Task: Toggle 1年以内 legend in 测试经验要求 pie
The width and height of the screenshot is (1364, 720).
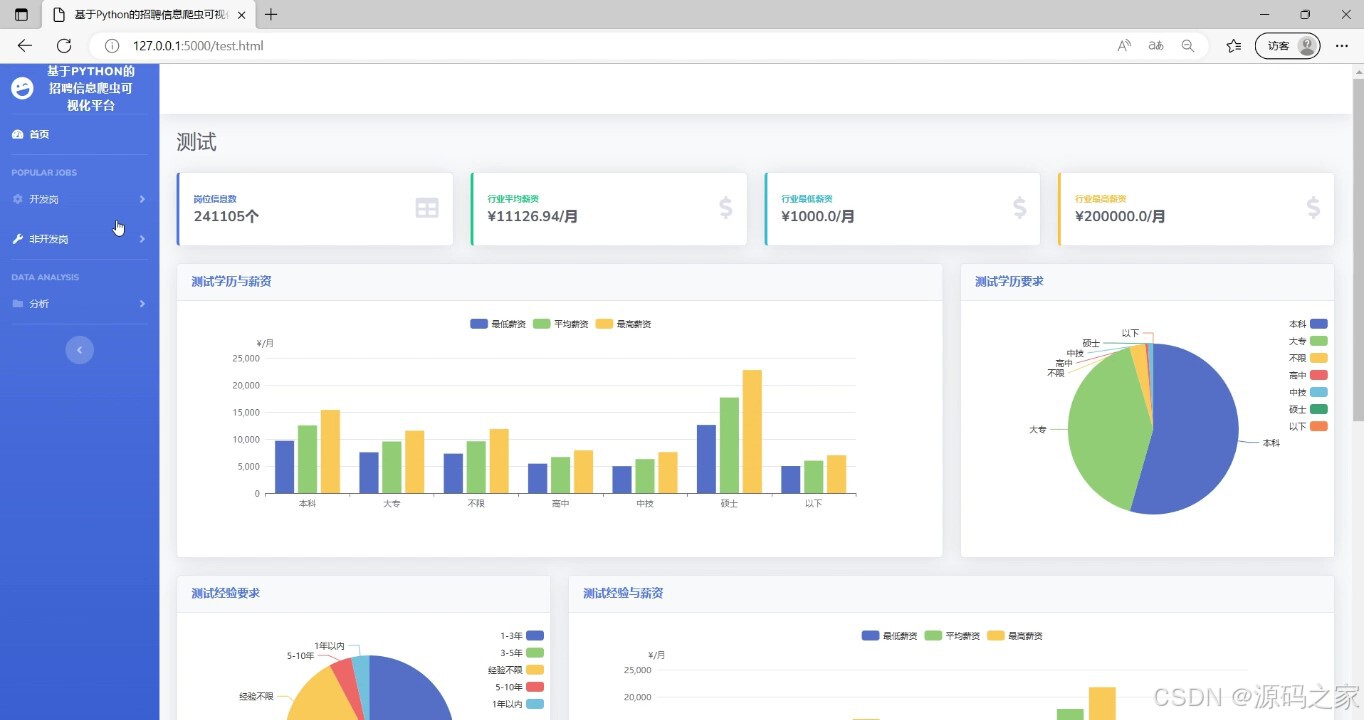Action: point(518,704)
